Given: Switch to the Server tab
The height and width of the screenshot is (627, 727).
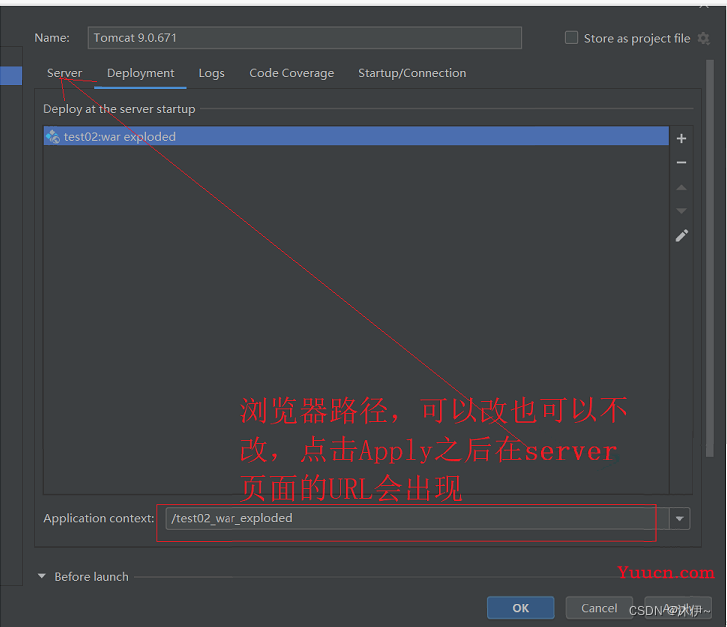Looking at the screenshot, I should (64, 73).
